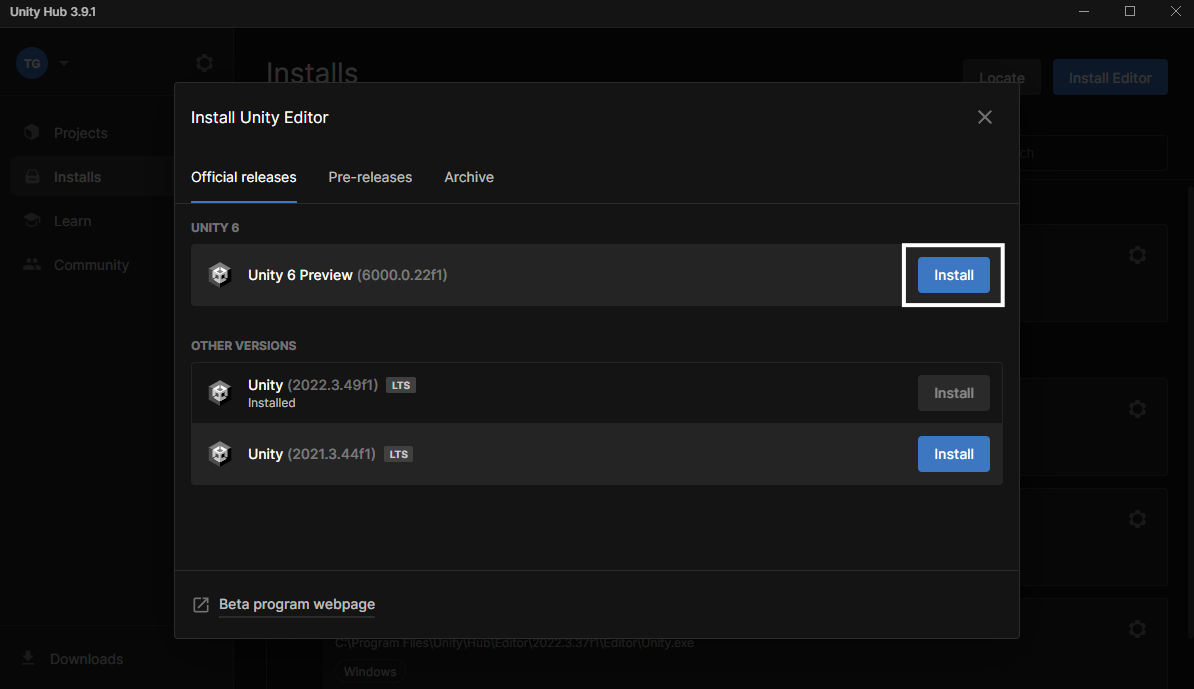The width and height of the screenshot is (1194, 689).
Task: Install Unity 6 Preview 6000.0.22f1
Action: pos(953,275)
